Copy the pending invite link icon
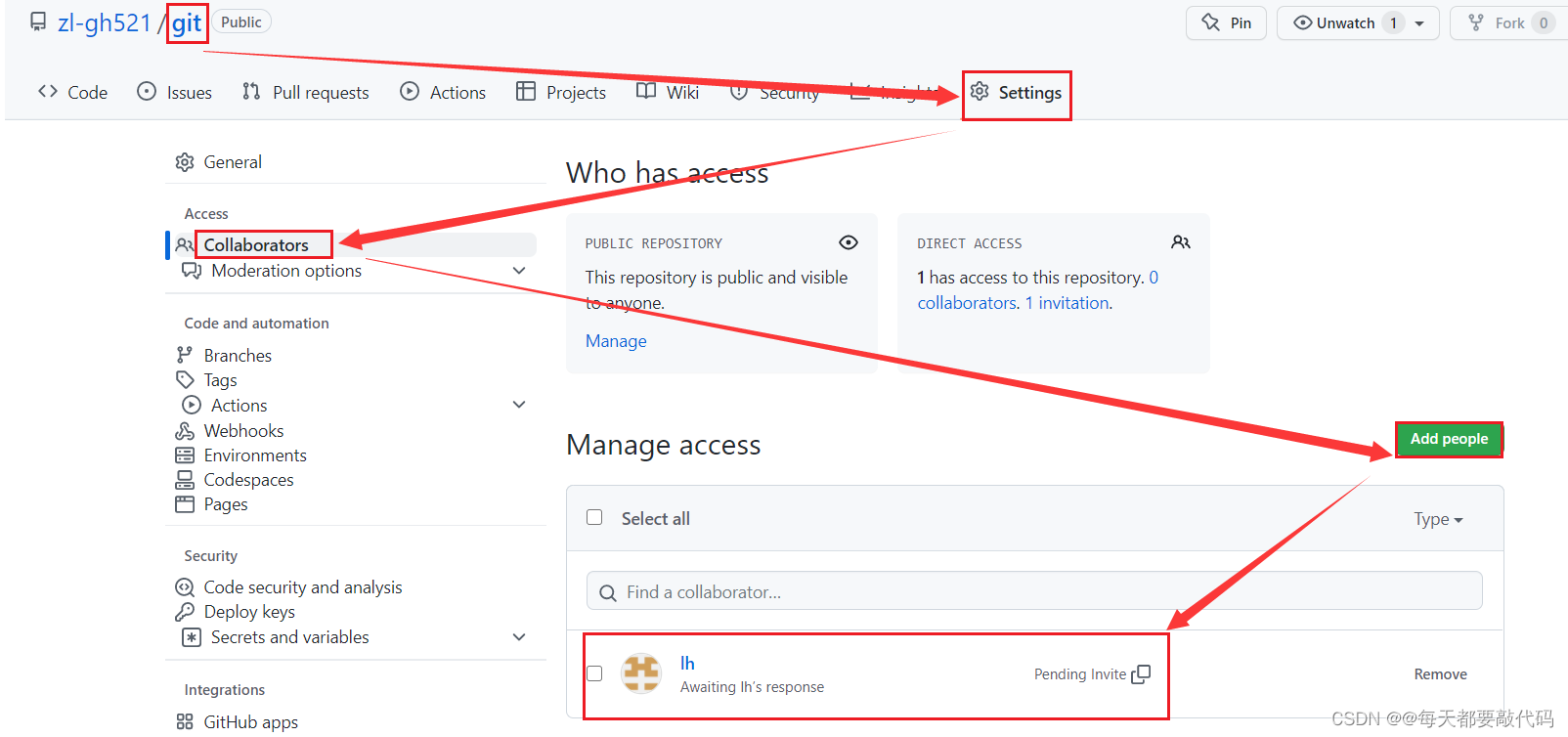This screenshot has height=737, width=1568. [1141, 674]
